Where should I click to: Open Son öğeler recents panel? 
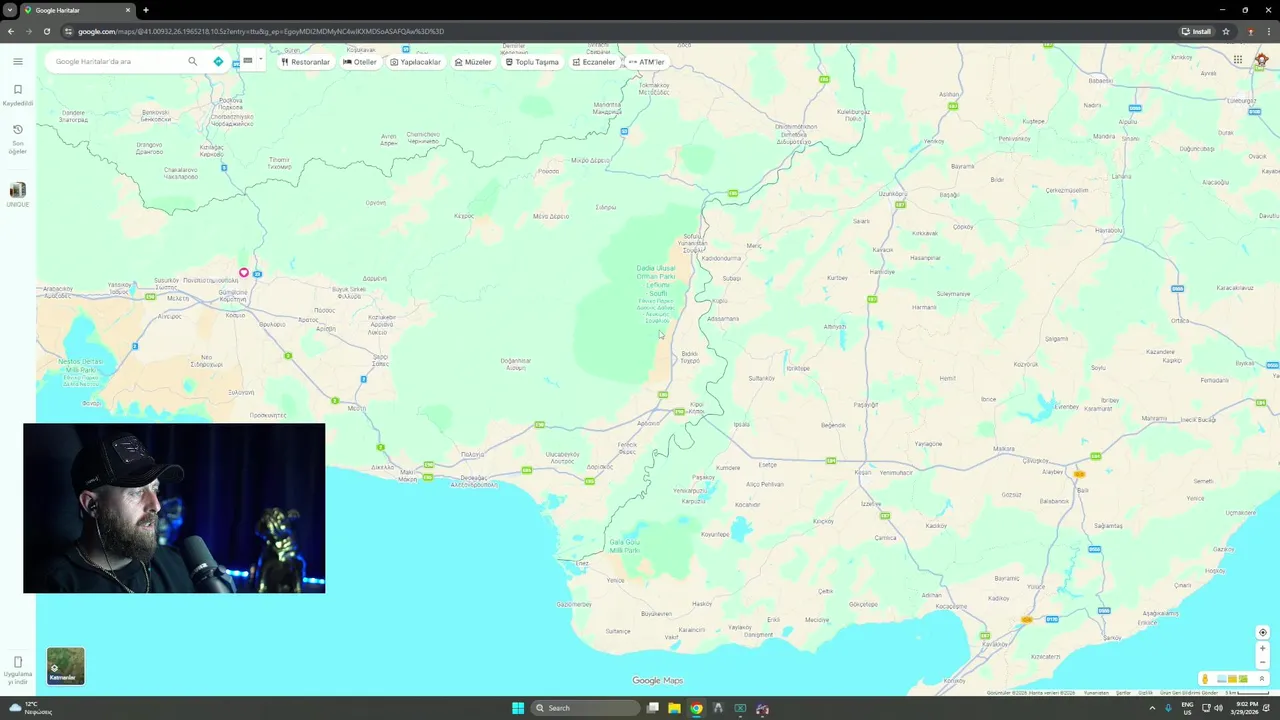coord(17,139)
